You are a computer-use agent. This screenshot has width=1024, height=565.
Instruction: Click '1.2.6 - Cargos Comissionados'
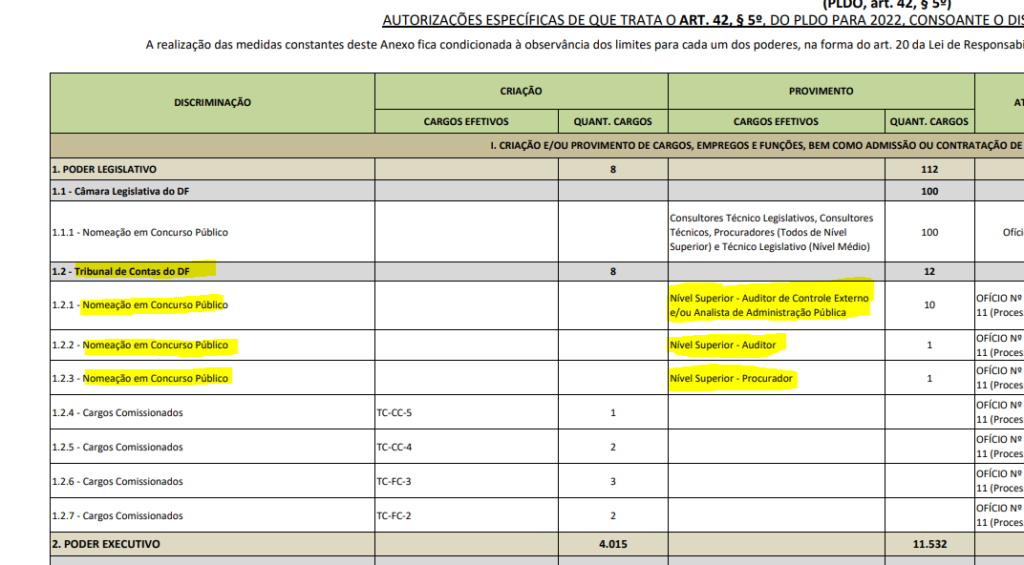[118, 481]
